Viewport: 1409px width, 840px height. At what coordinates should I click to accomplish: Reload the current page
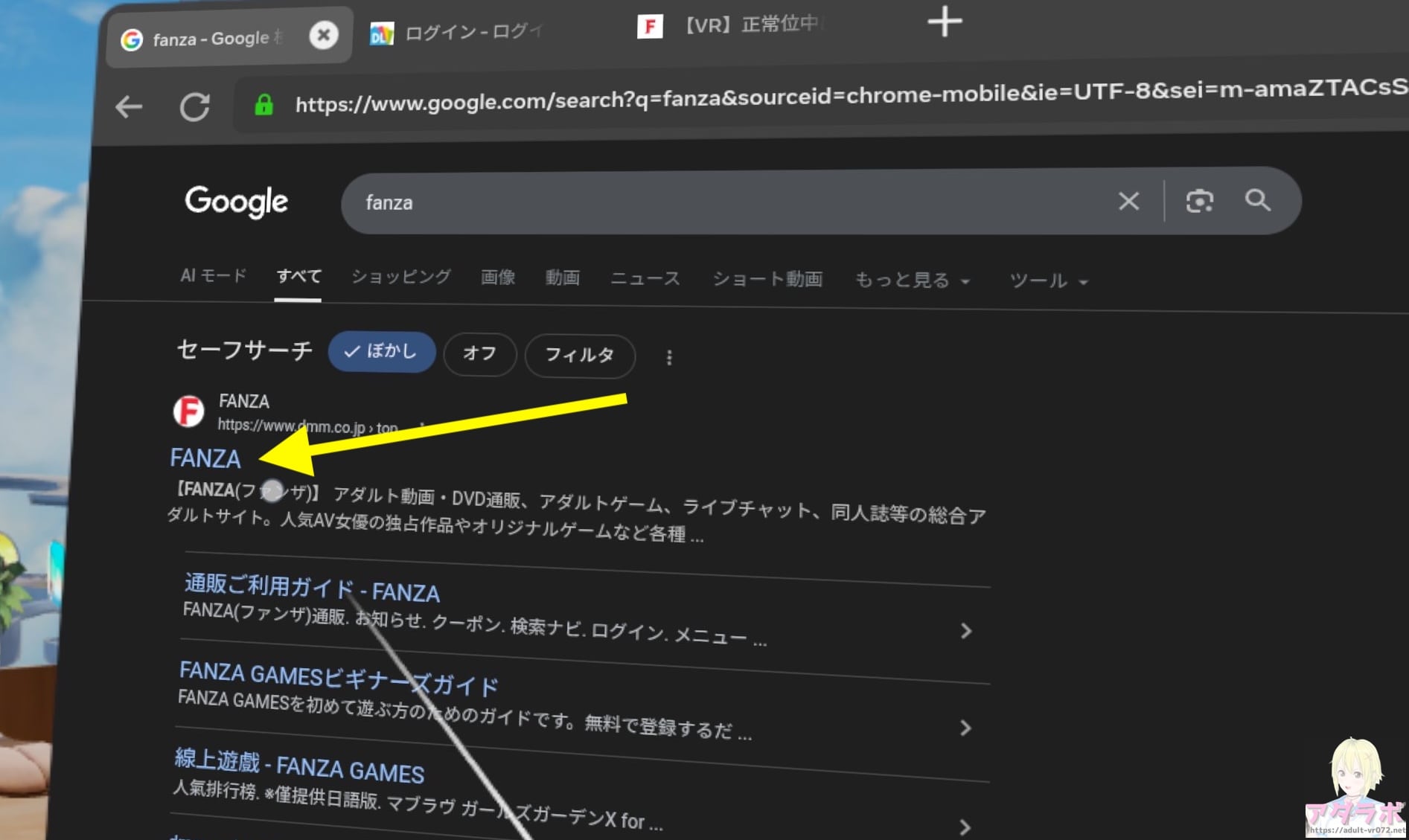tap(195, 106)
